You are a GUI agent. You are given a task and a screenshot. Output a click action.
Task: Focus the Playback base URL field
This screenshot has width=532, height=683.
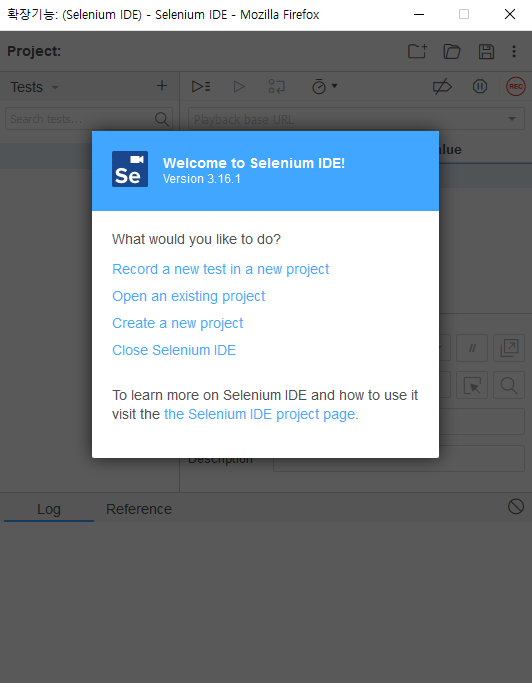pos(356,119)
